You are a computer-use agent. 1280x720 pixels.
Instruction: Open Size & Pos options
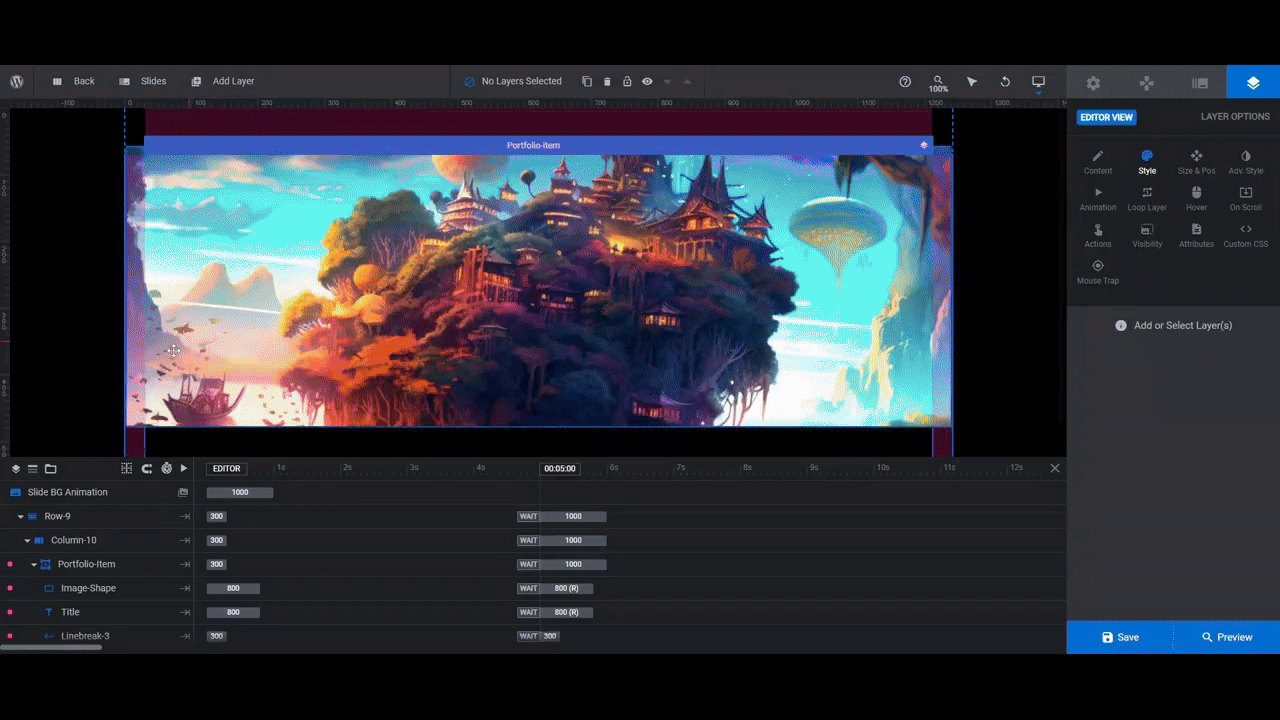click(x=1196, y=162)
